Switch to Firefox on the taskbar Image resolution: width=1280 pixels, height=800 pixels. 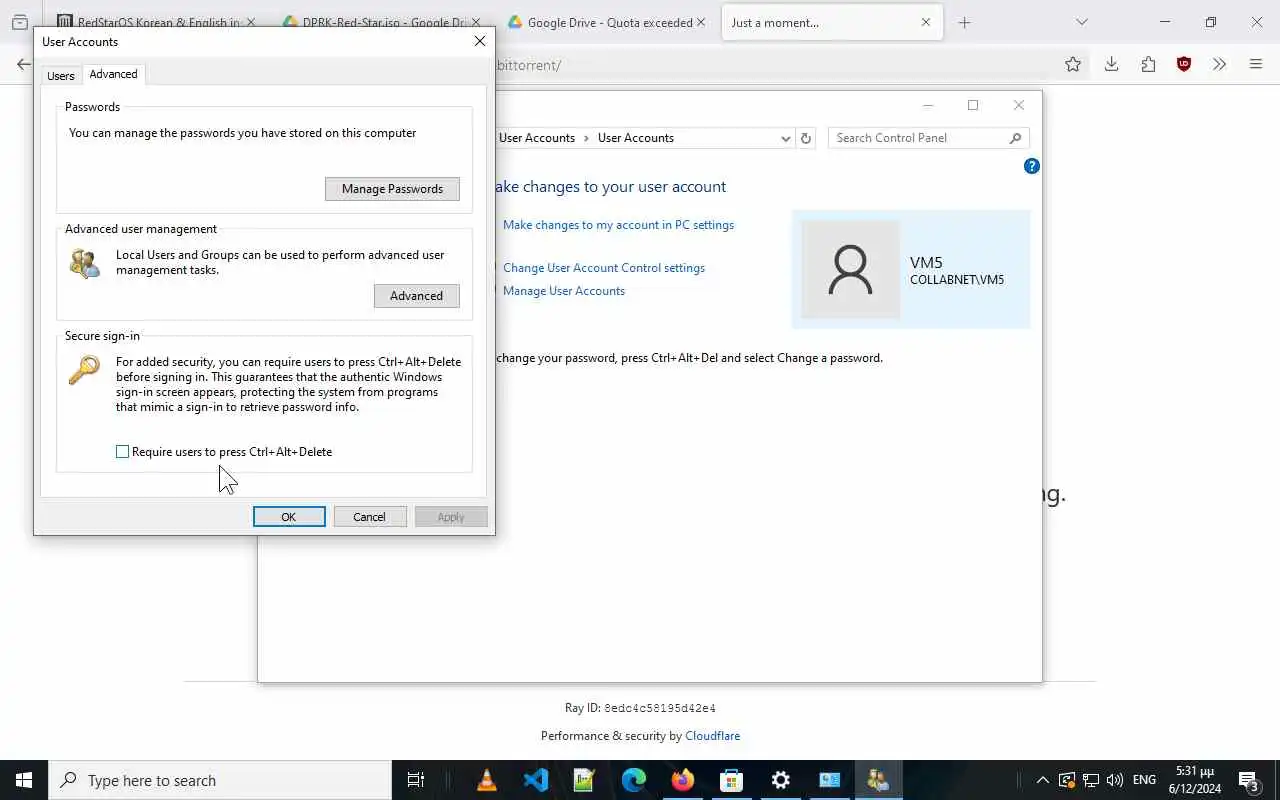(683, 780)
